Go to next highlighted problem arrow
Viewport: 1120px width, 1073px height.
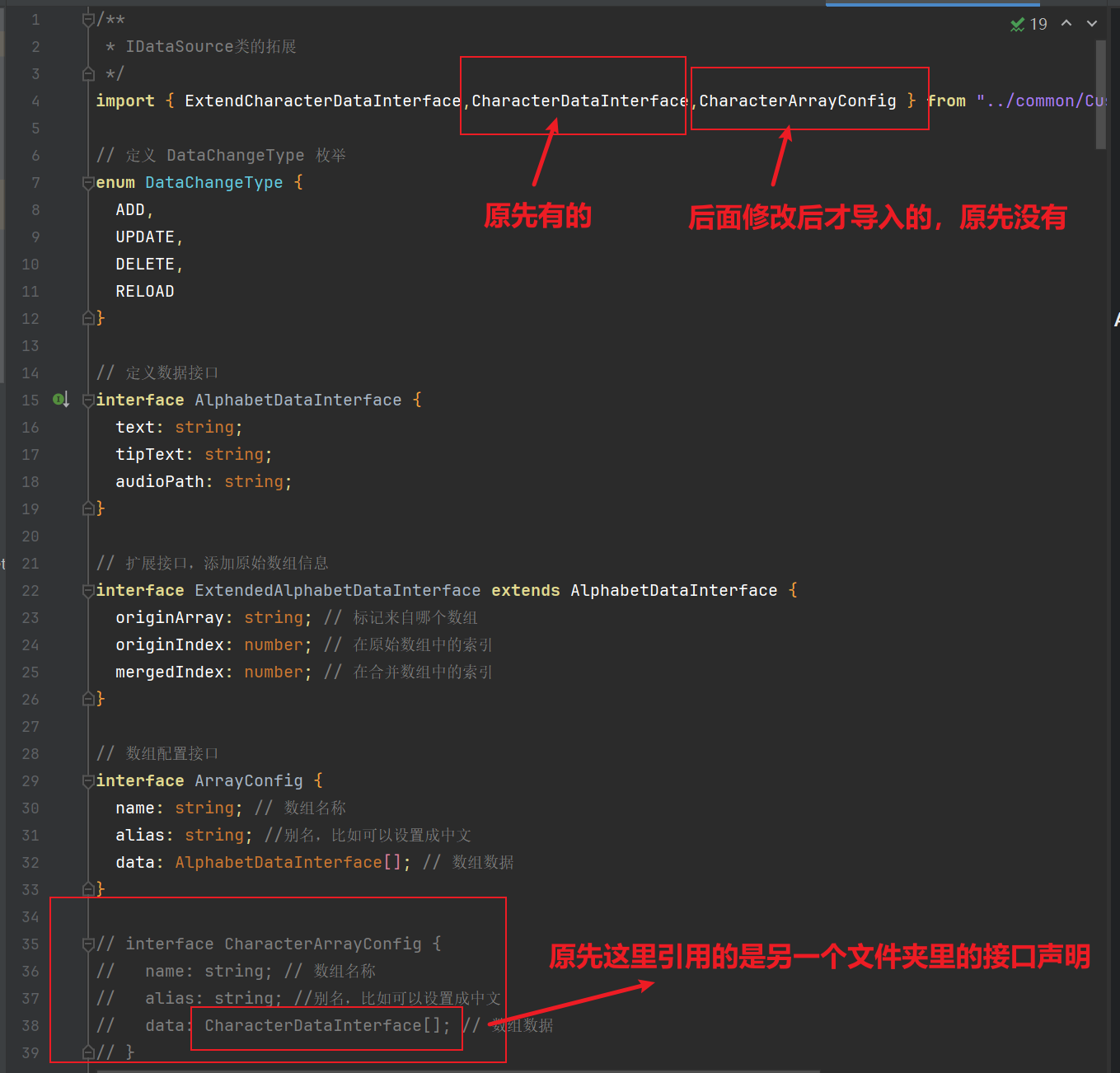click(x=1092, y=23)
